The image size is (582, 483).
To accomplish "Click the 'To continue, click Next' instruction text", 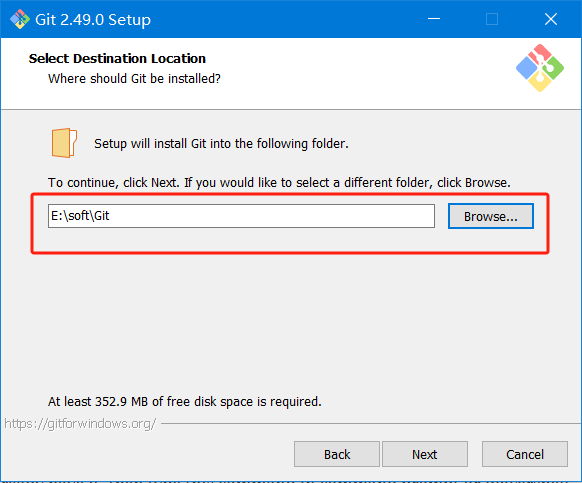I will click(279, 183).
